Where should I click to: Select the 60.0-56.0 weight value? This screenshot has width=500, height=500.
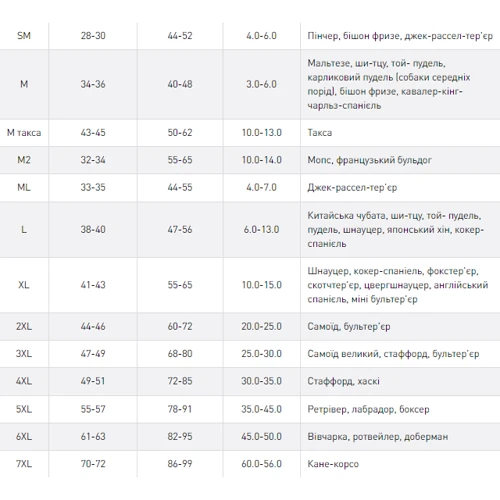[262, 464]
